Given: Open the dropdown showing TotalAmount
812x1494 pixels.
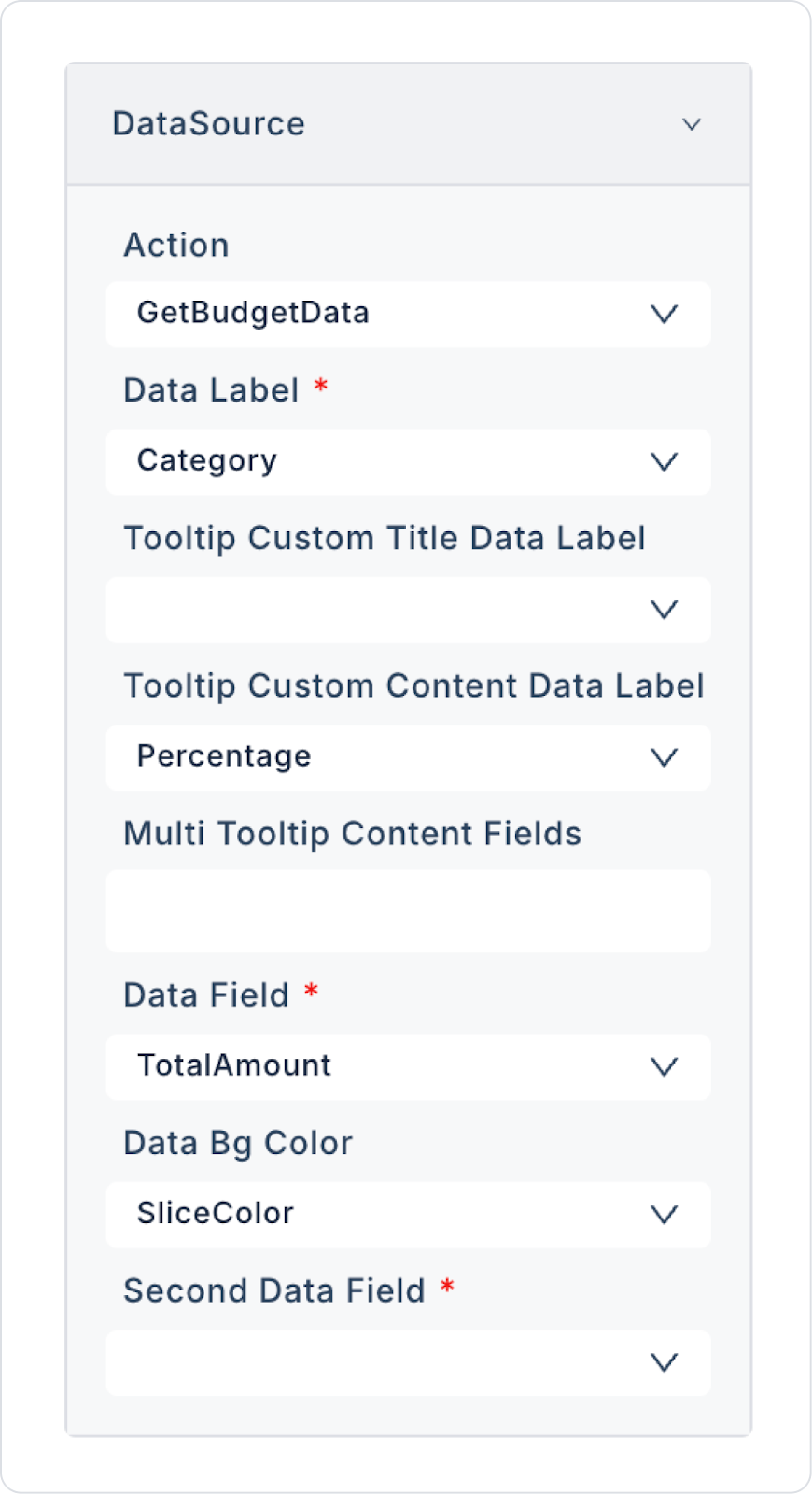Looking at the screenshot, I should 373,1066.
